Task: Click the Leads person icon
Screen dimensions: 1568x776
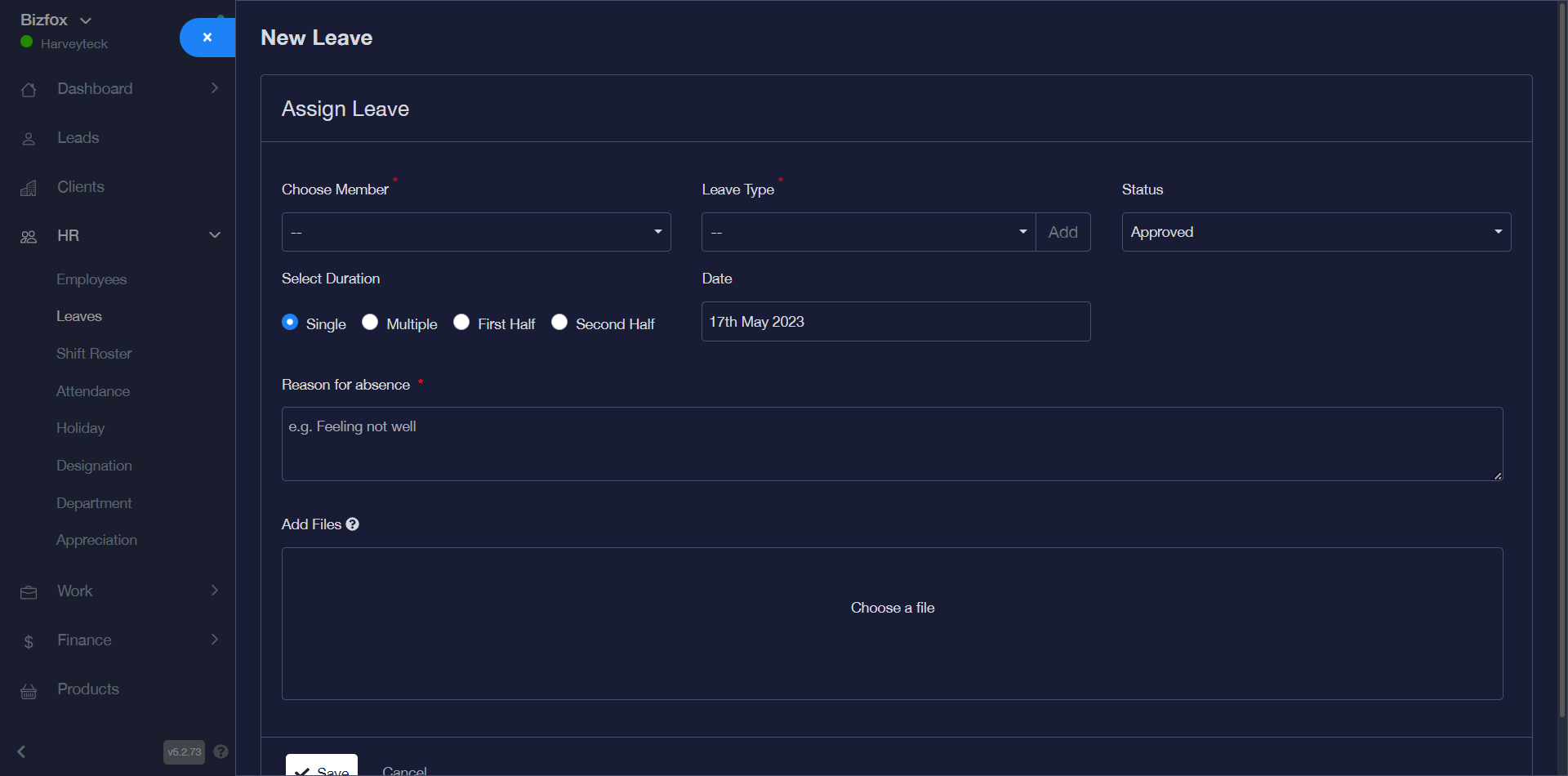Action: tap(29, 139)
